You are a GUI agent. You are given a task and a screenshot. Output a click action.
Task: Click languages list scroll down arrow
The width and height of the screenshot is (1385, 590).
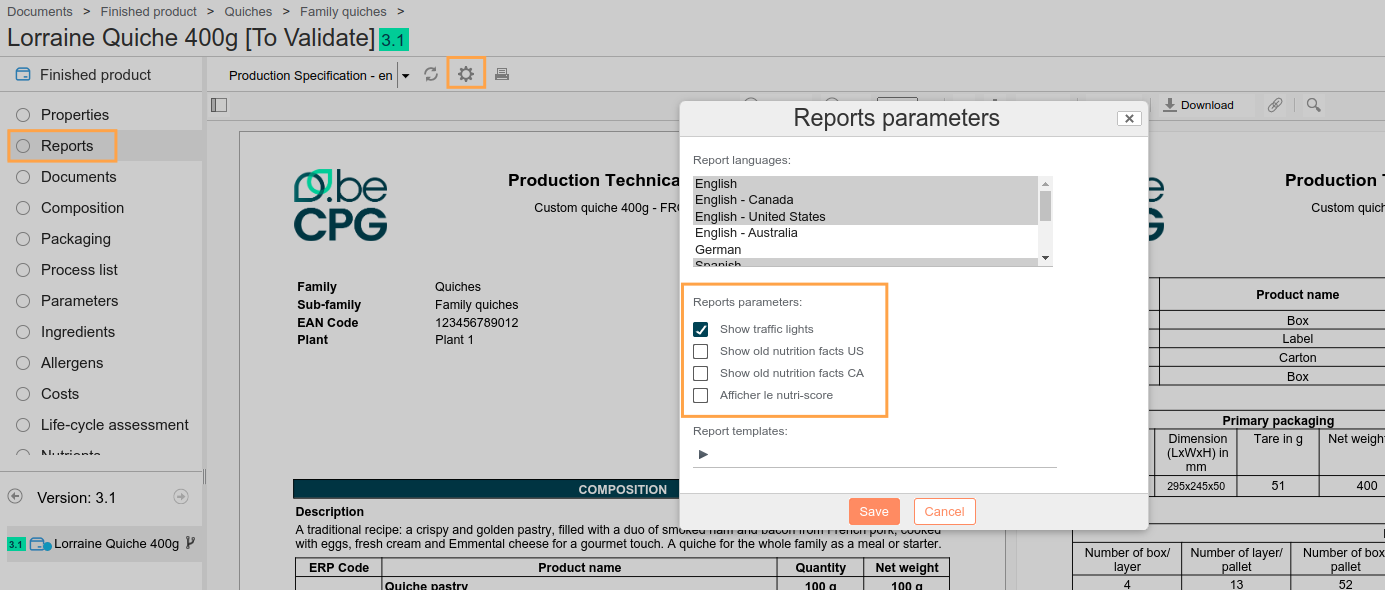pyautogui.click(x=1046, y=259)
